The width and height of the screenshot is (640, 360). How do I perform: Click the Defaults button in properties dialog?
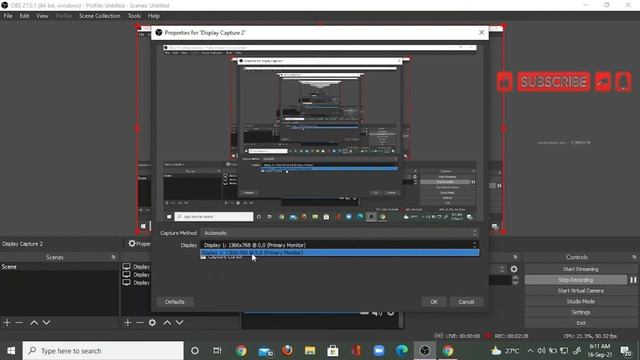point(175,302)
